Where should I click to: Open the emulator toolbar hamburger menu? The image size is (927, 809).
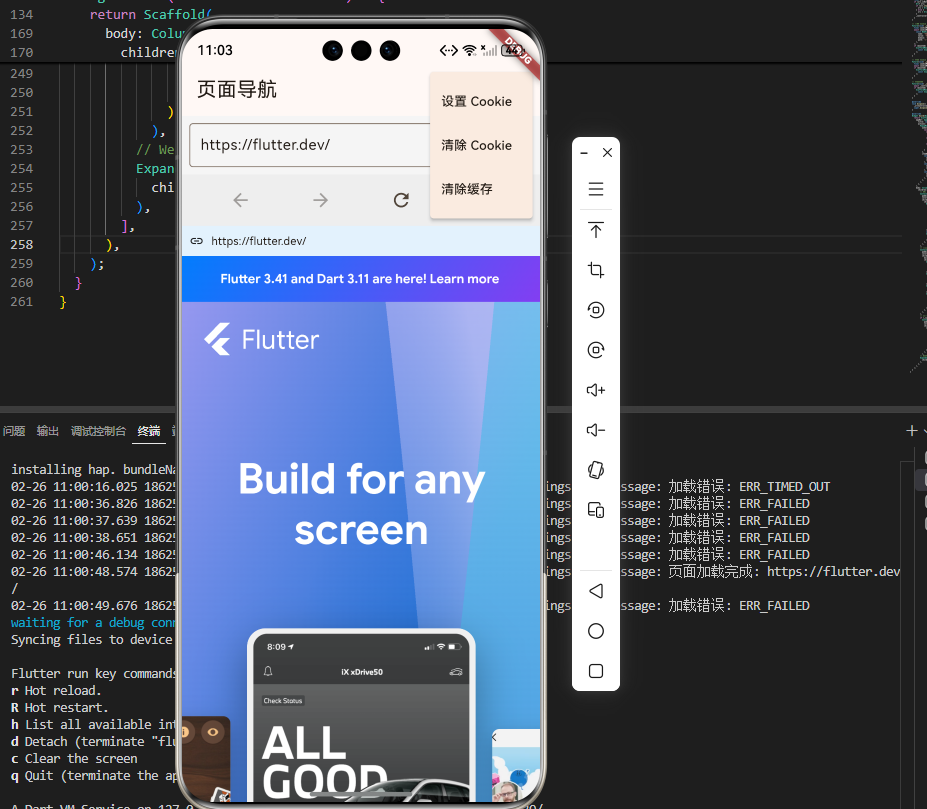point(596,189)
